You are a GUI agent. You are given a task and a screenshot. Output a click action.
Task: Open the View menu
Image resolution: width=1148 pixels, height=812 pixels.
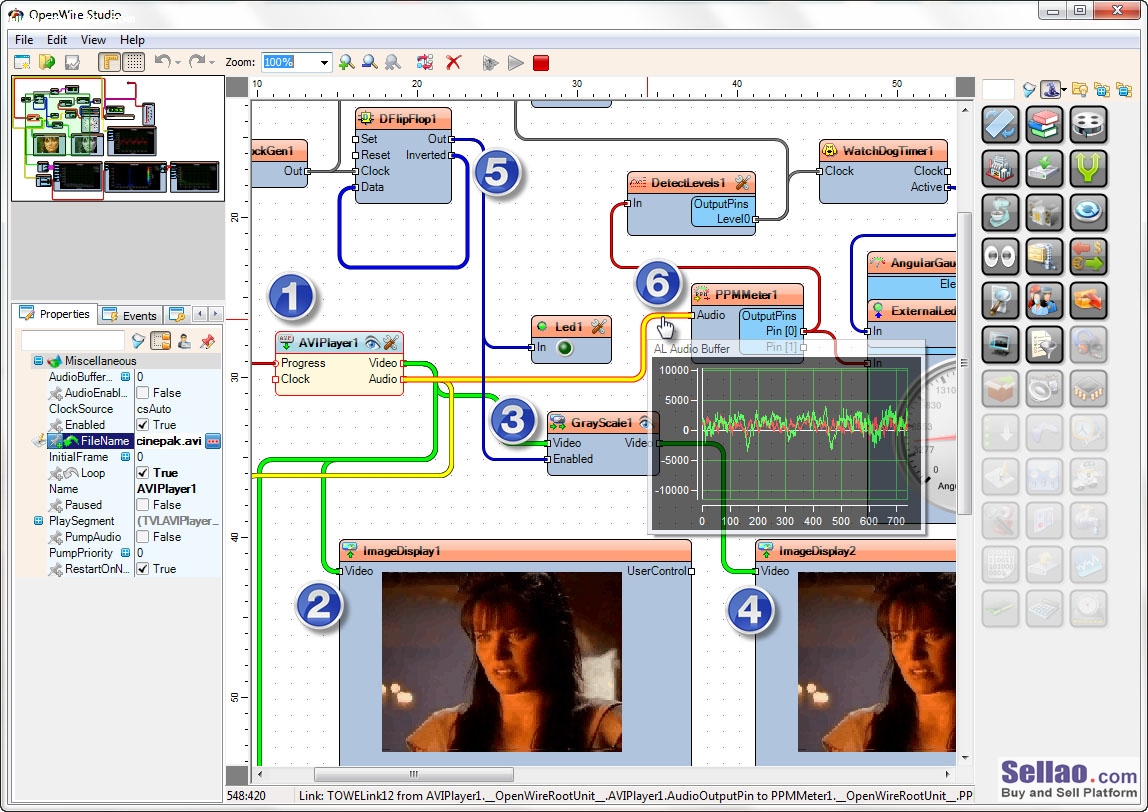click(93, 40)
